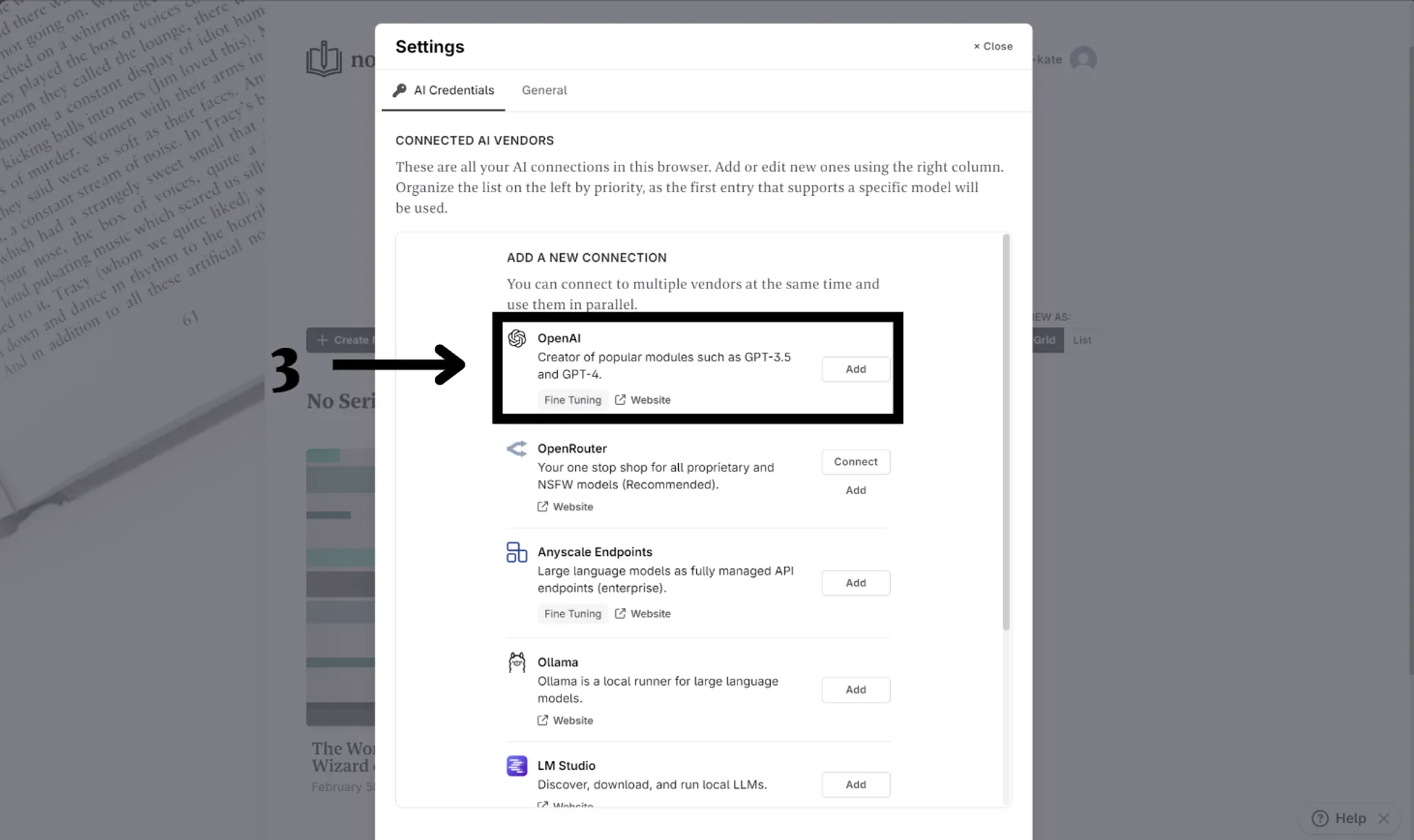Viewport: 1414px width, 840px height.
Task: Click Fine Tuning link under OpenAI
Action: [572, 399]
